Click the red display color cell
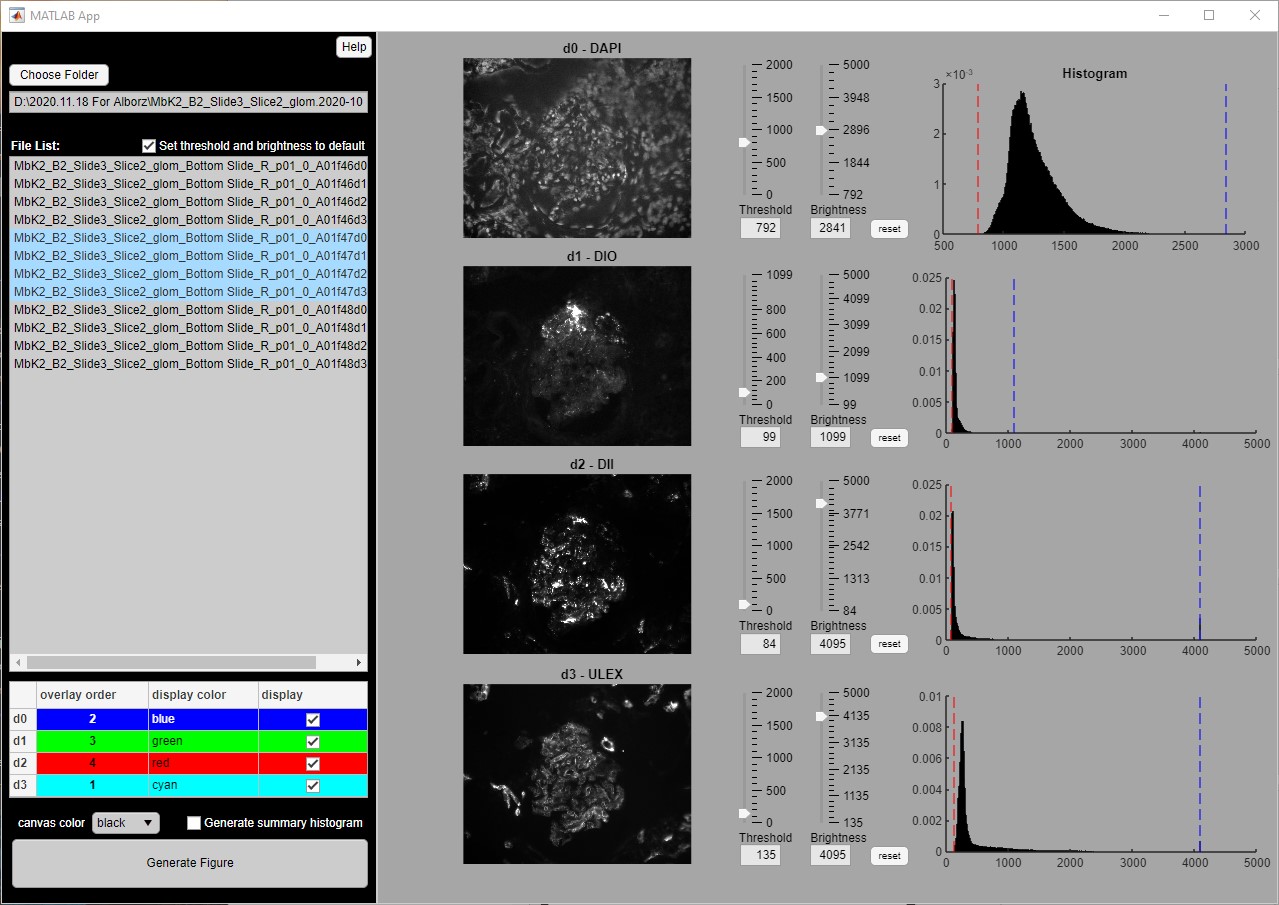1279x905 pixels. [x=203, y=764]
